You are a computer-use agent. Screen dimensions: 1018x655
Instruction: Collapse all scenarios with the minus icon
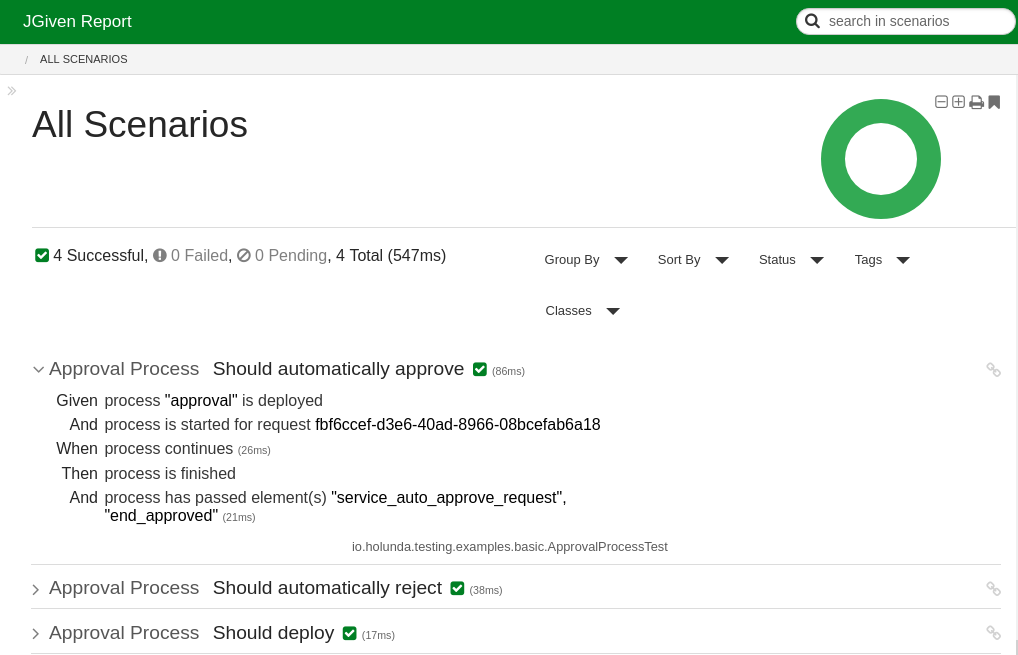[x=941, y=101]
